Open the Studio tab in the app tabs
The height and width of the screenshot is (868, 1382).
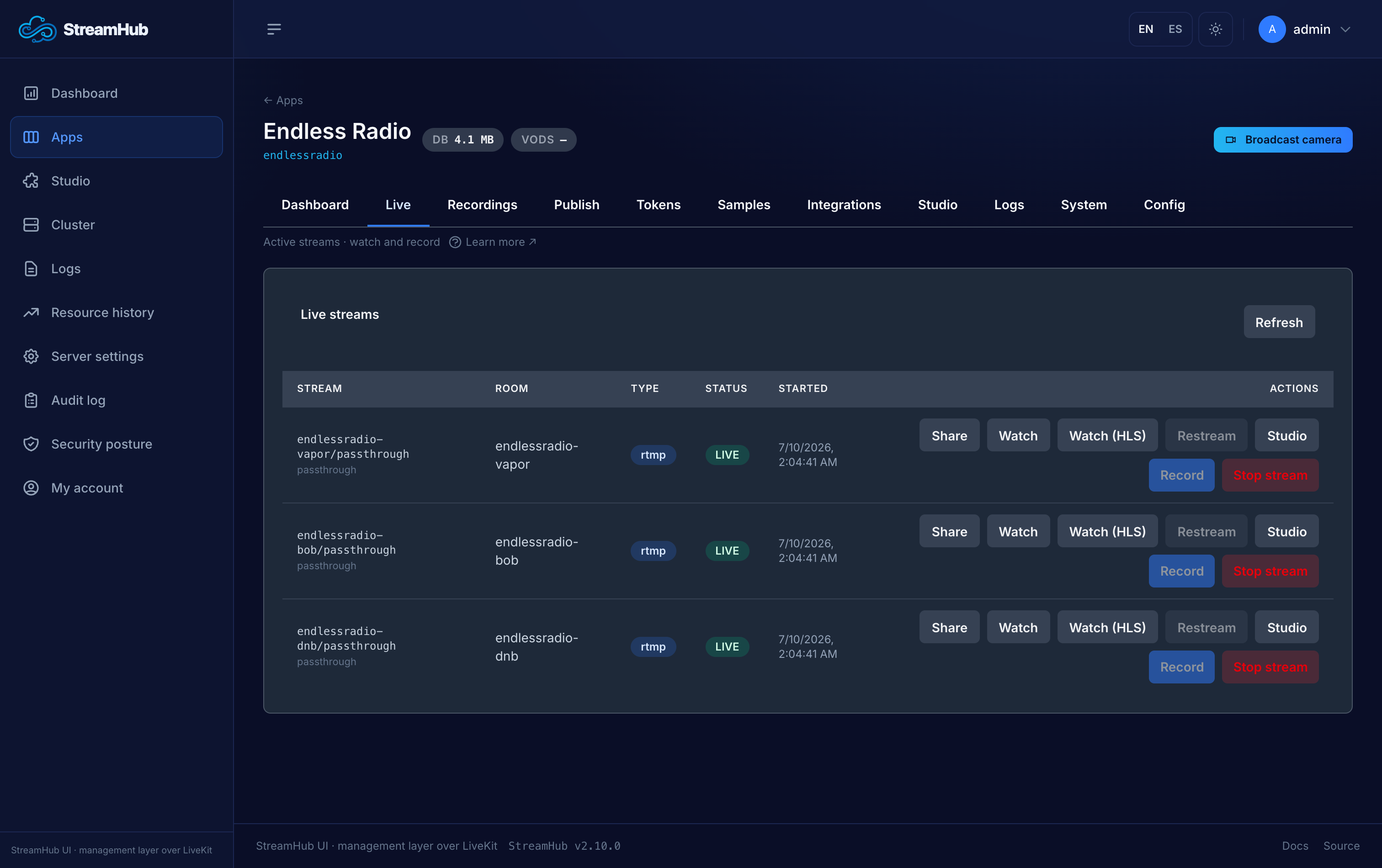(937, 205)
